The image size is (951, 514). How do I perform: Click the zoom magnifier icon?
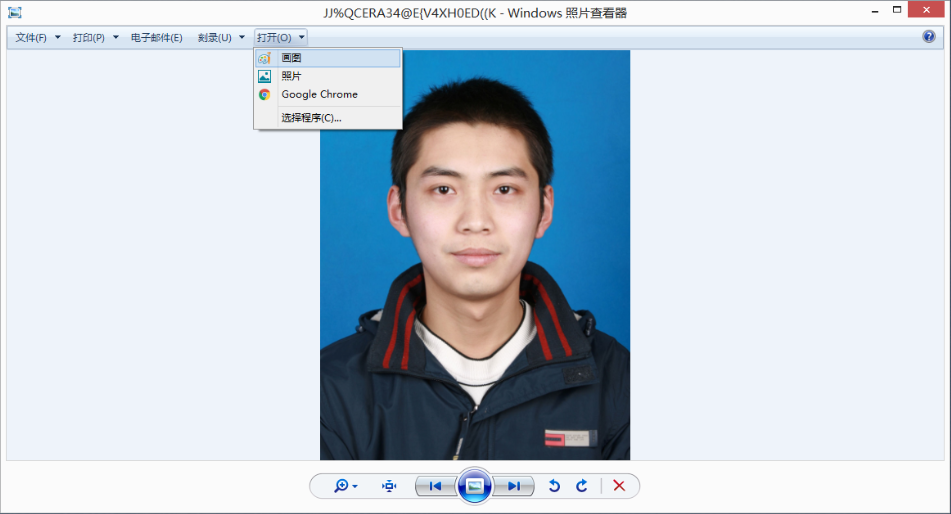click(x=341, y=485)
